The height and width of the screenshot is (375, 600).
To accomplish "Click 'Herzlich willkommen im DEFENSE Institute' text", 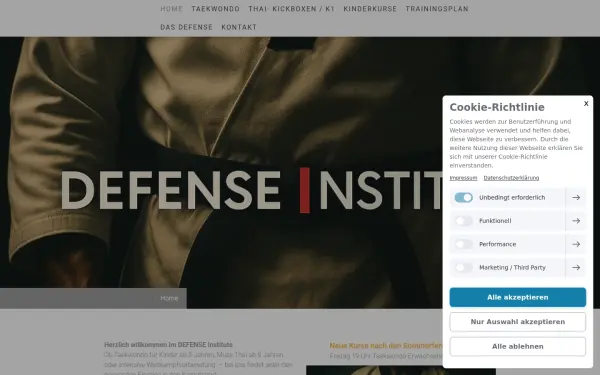I will (x=168, y=344).
